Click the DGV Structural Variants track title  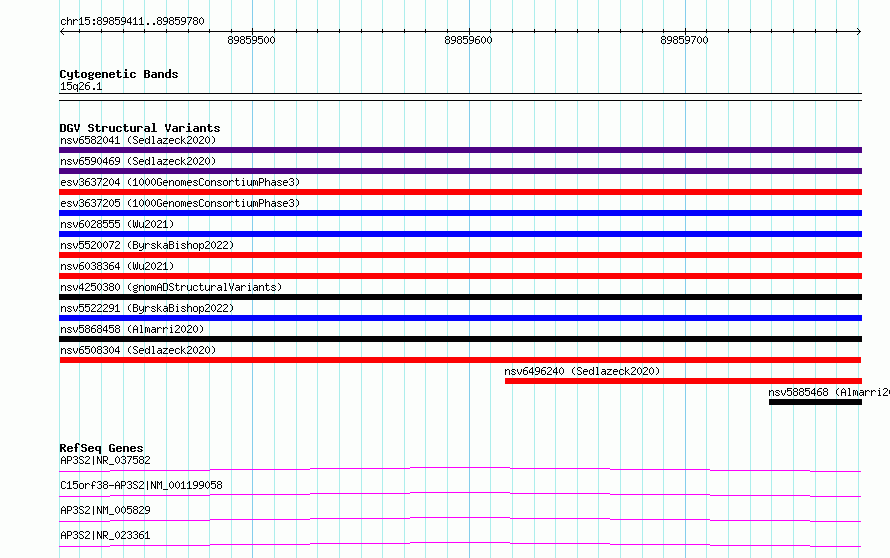(140, 128)
